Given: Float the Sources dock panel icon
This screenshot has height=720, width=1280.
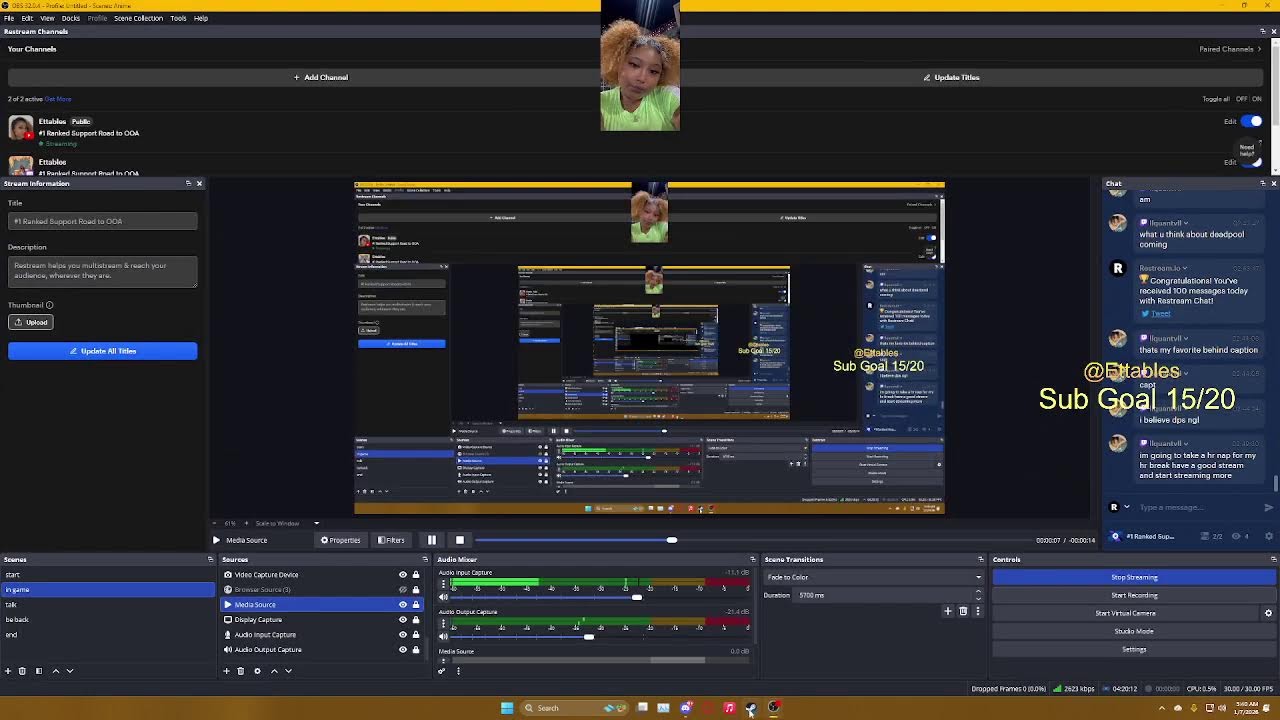Looking at the screenshot, I should [x=424, y=559].
